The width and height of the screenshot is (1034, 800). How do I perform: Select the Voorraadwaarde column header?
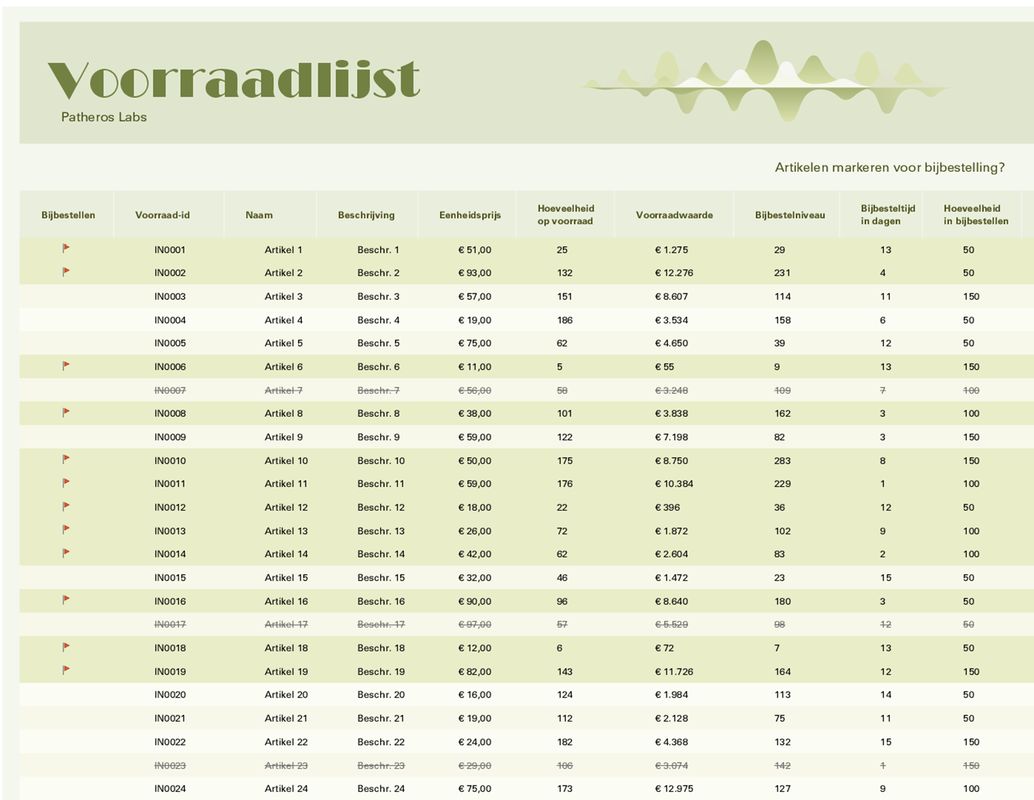coord(674,215)
